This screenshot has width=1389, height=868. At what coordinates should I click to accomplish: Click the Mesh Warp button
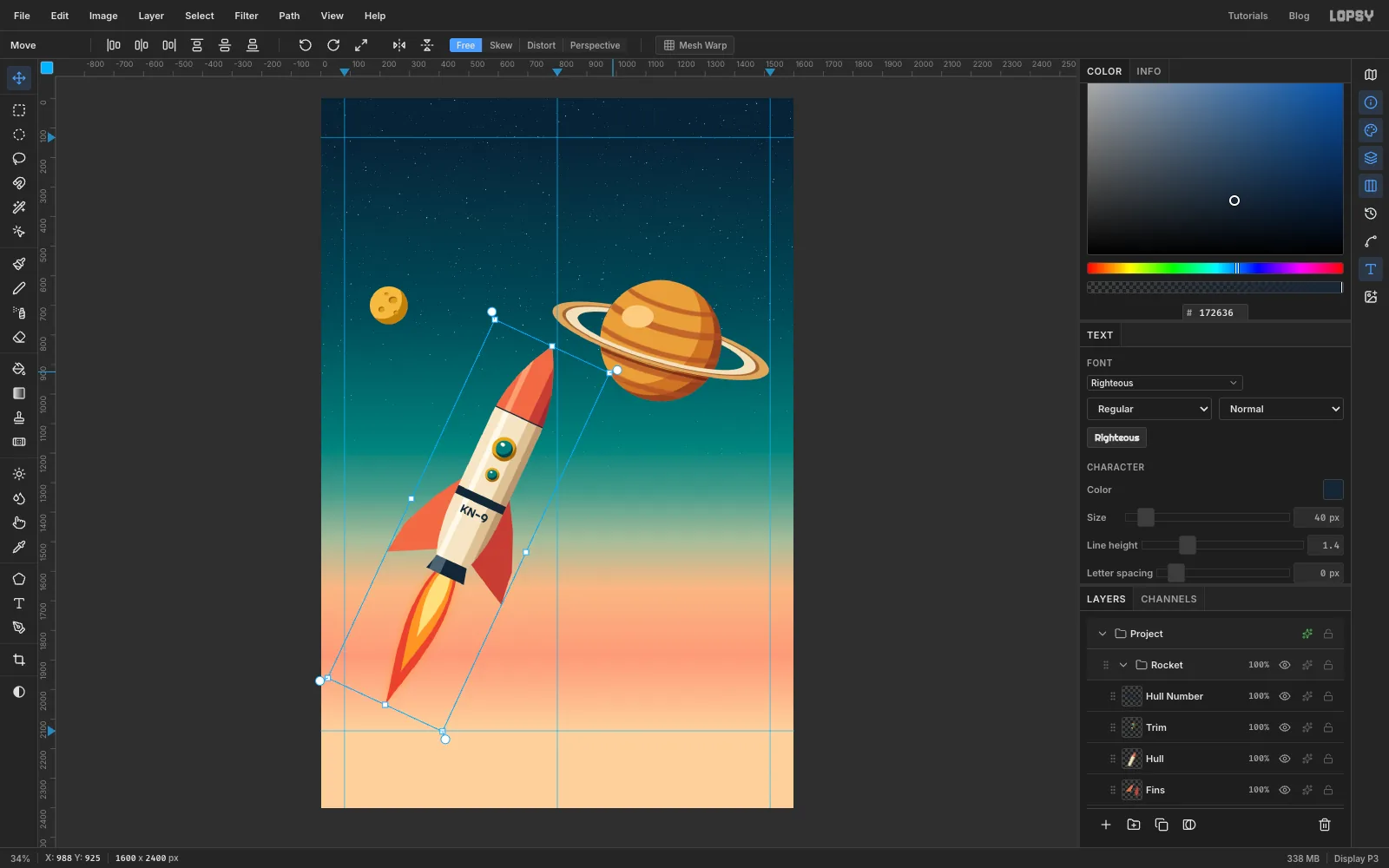[x=695, y=45]
